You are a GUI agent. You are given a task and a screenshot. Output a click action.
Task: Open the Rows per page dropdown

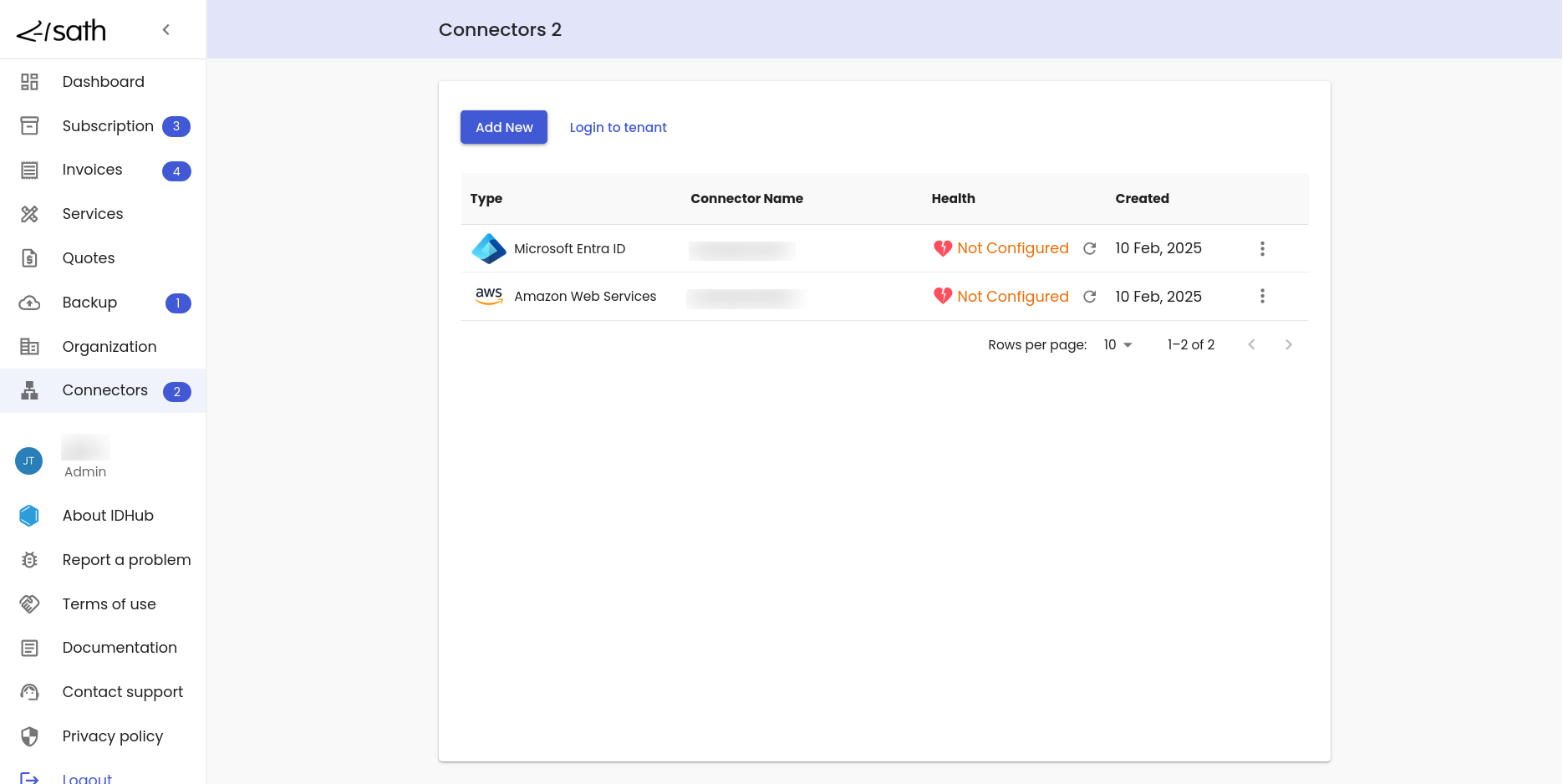tap(1118, 344)
